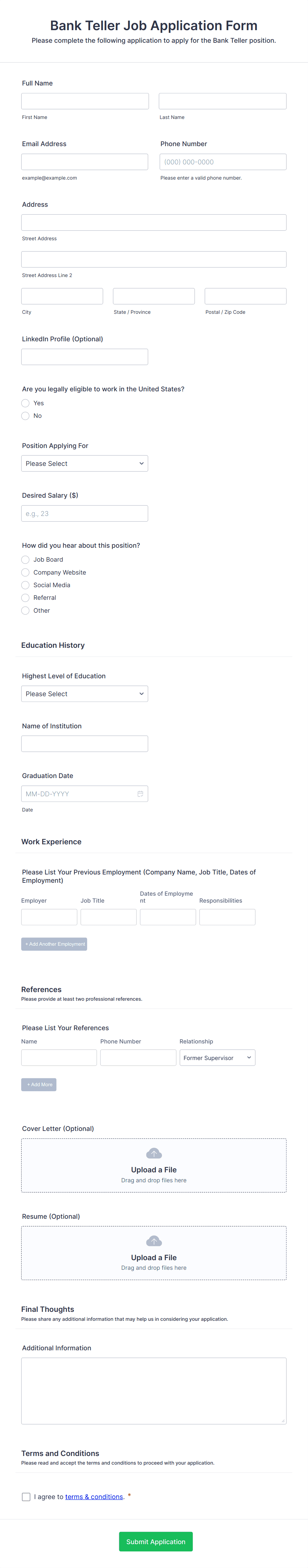Focus the Desired Salary field

pos(84,513)
